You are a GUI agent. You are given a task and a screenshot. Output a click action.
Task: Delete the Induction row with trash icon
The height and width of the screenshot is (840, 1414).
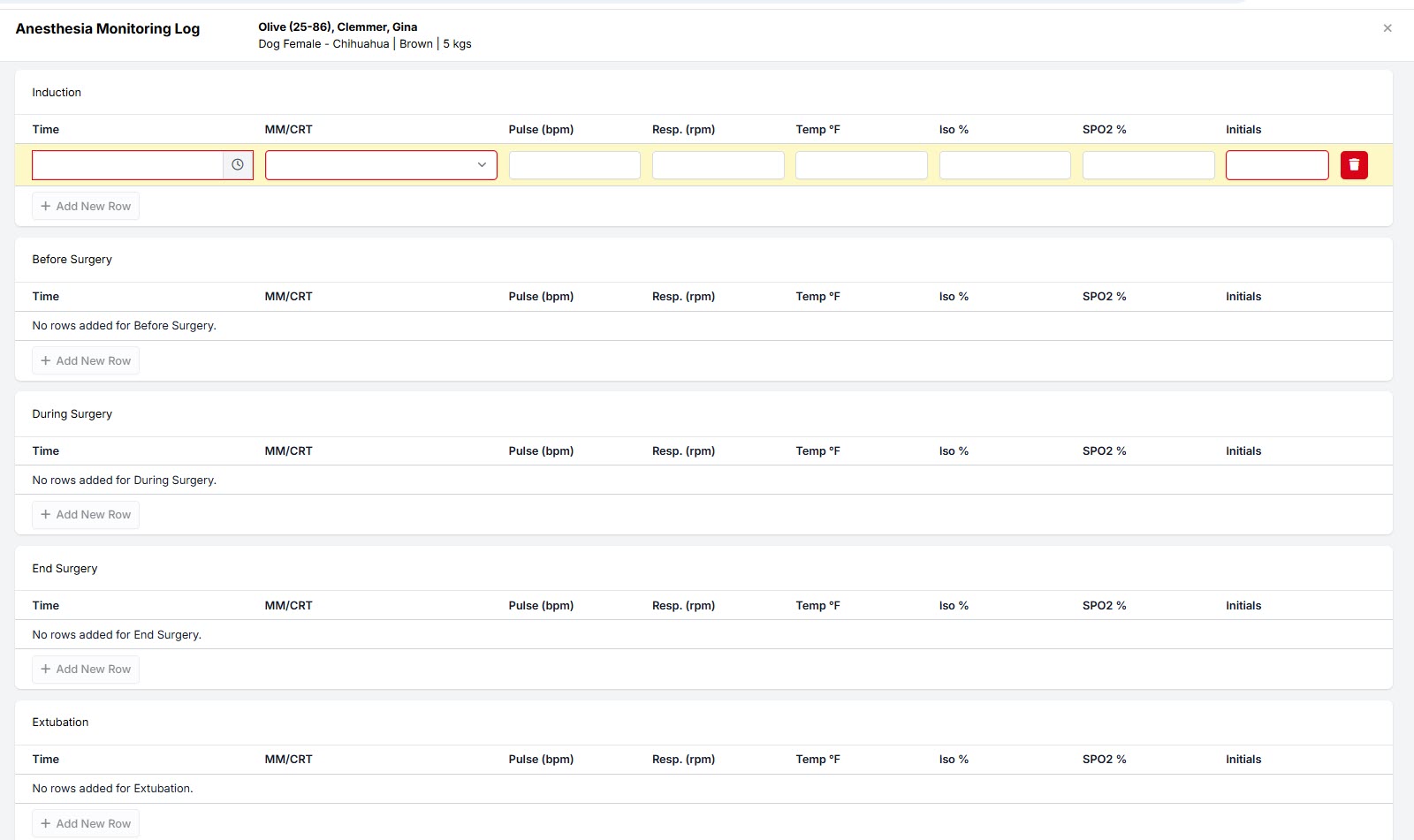click(1353, 165)
